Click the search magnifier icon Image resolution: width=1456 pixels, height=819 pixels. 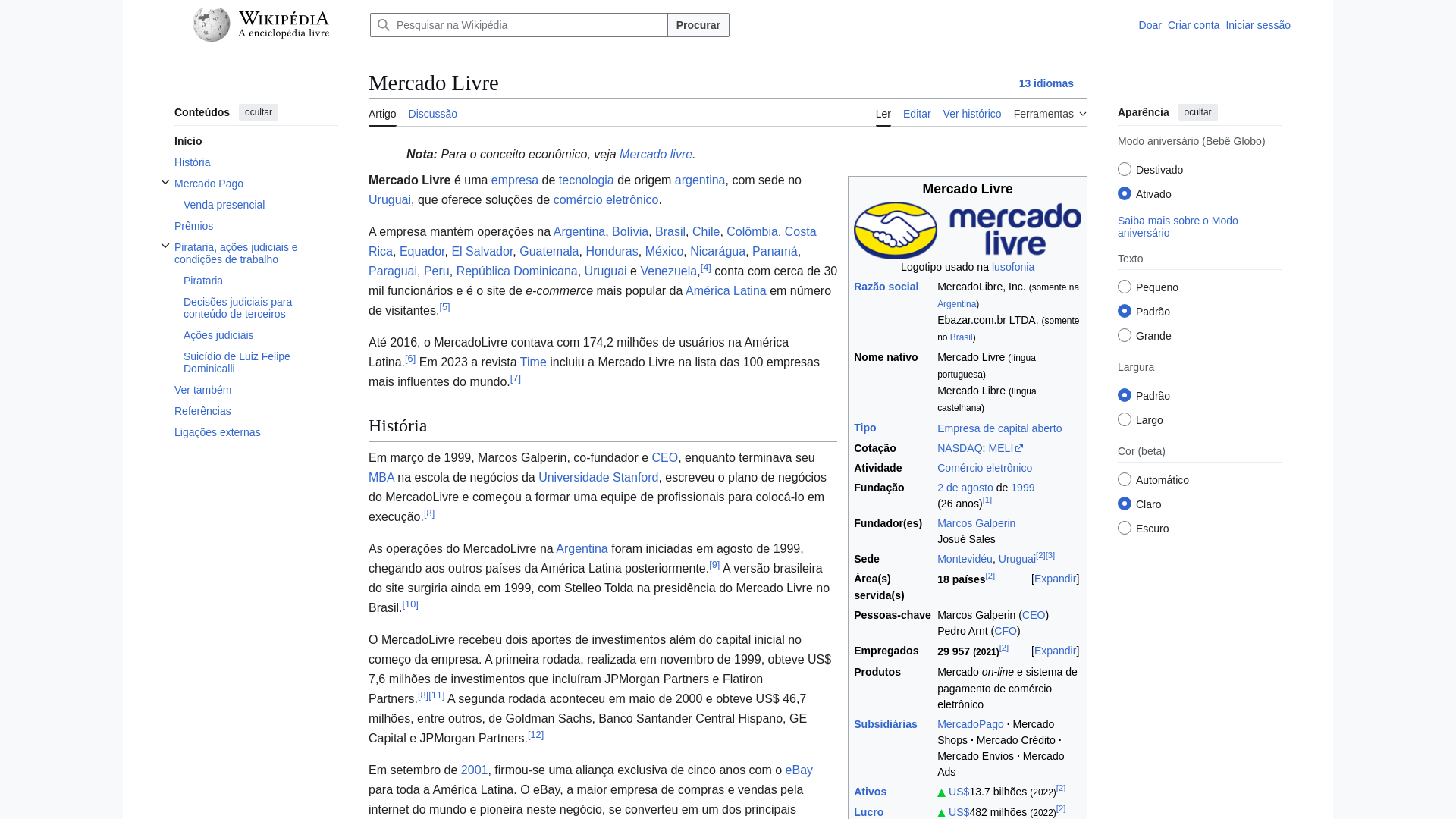(x=384, y=25)
